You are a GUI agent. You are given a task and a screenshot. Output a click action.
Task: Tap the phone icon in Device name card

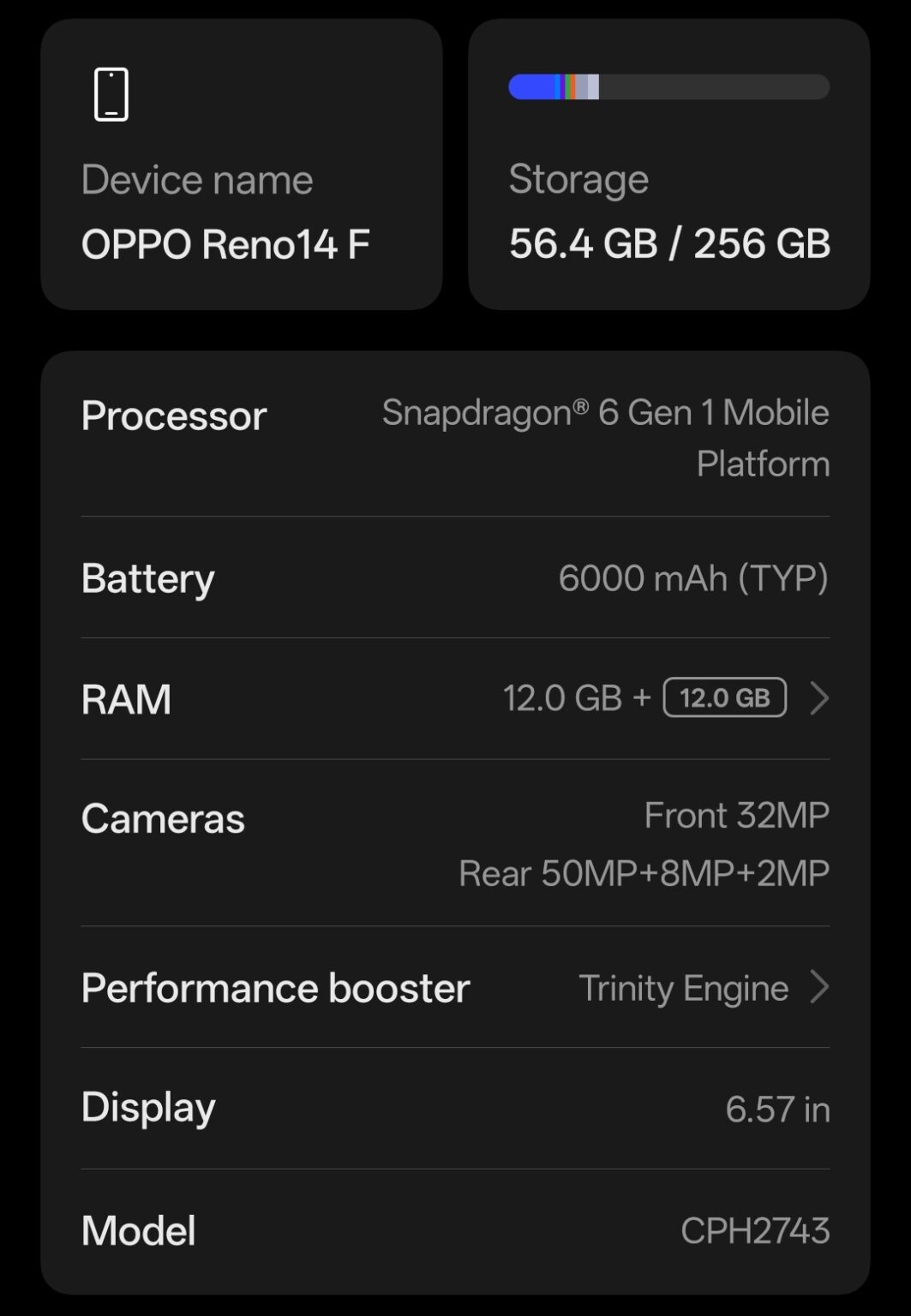coord(111,94)
